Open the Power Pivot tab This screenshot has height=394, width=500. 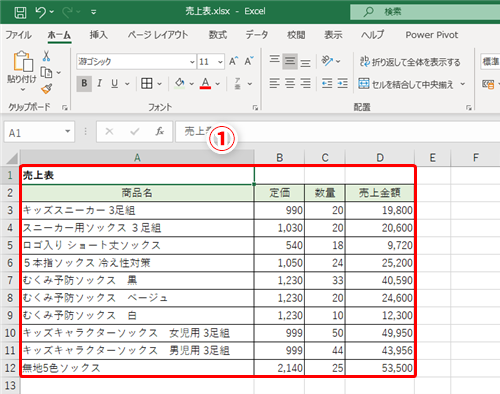432,35
